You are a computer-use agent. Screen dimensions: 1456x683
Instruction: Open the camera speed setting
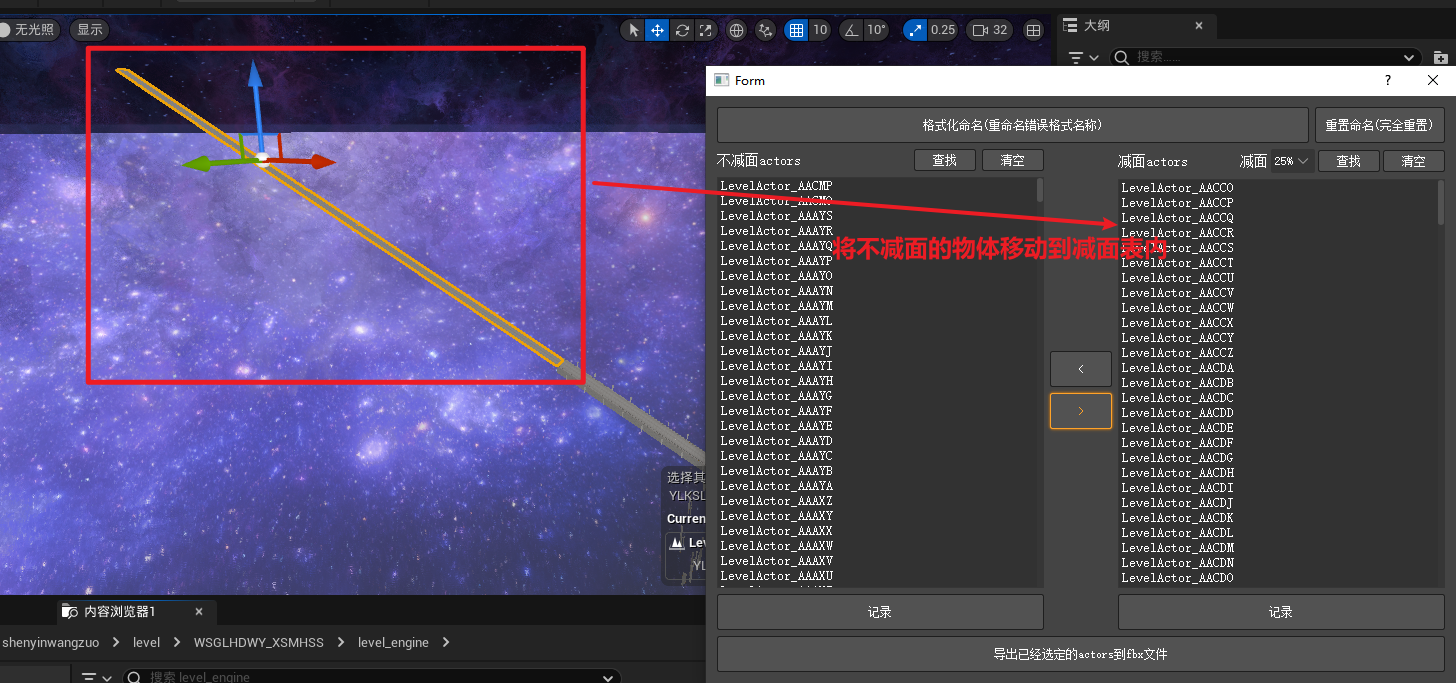coord(990,30)
